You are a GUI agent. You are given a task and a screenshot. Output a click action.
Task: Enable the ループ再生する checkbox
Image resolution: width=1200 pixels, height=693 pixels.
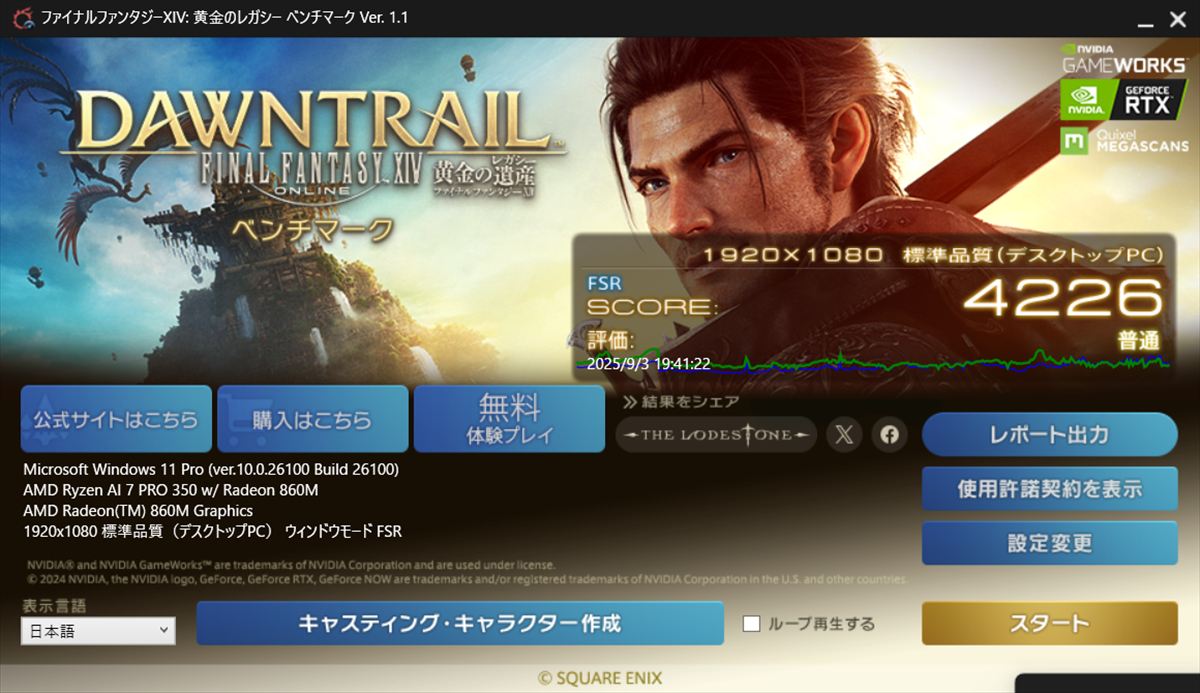click(x=752, y=624)
